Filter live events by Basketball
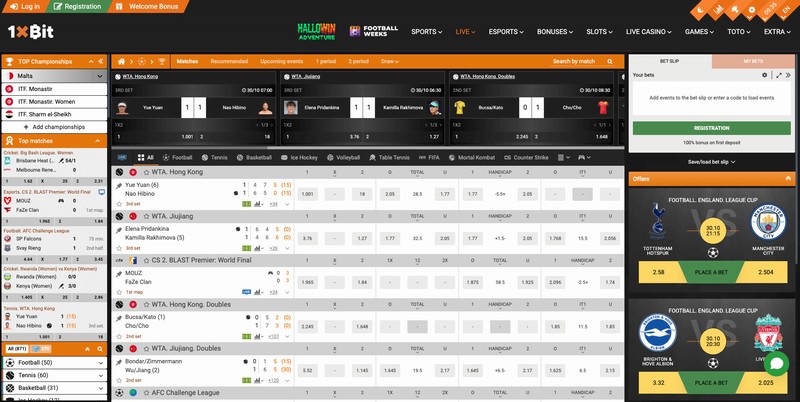 pyautogui.click(x=254, y=158)
